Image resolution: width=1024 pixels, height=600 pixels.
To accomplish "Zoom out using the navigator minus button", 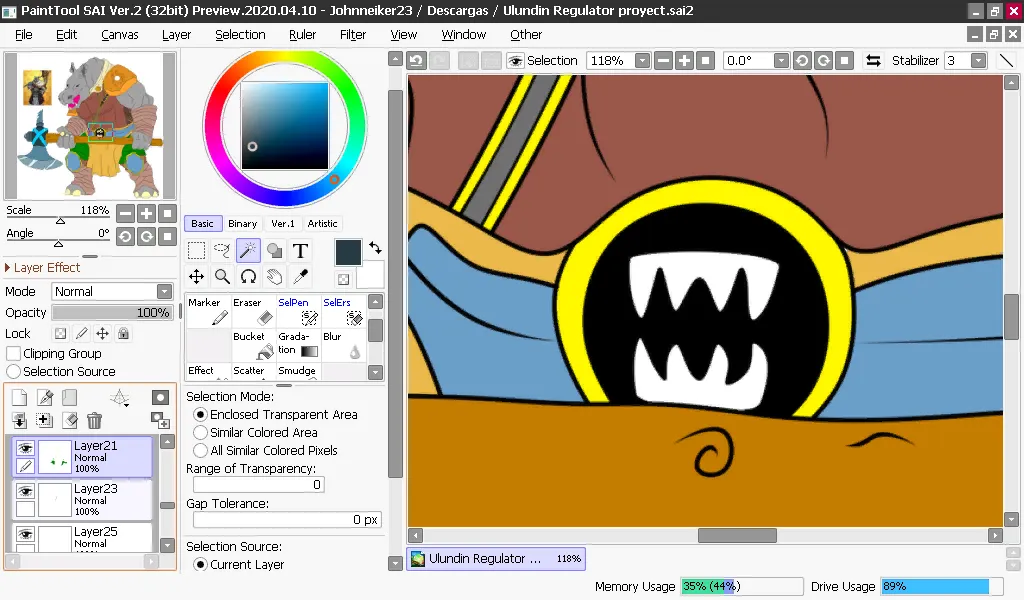I will [125, 213].
